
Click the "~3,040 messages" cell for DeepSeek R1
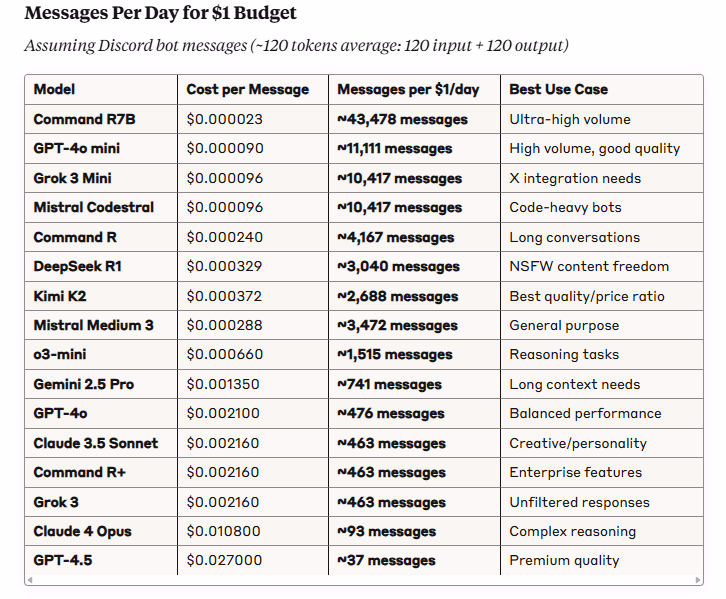pos(398,266)
